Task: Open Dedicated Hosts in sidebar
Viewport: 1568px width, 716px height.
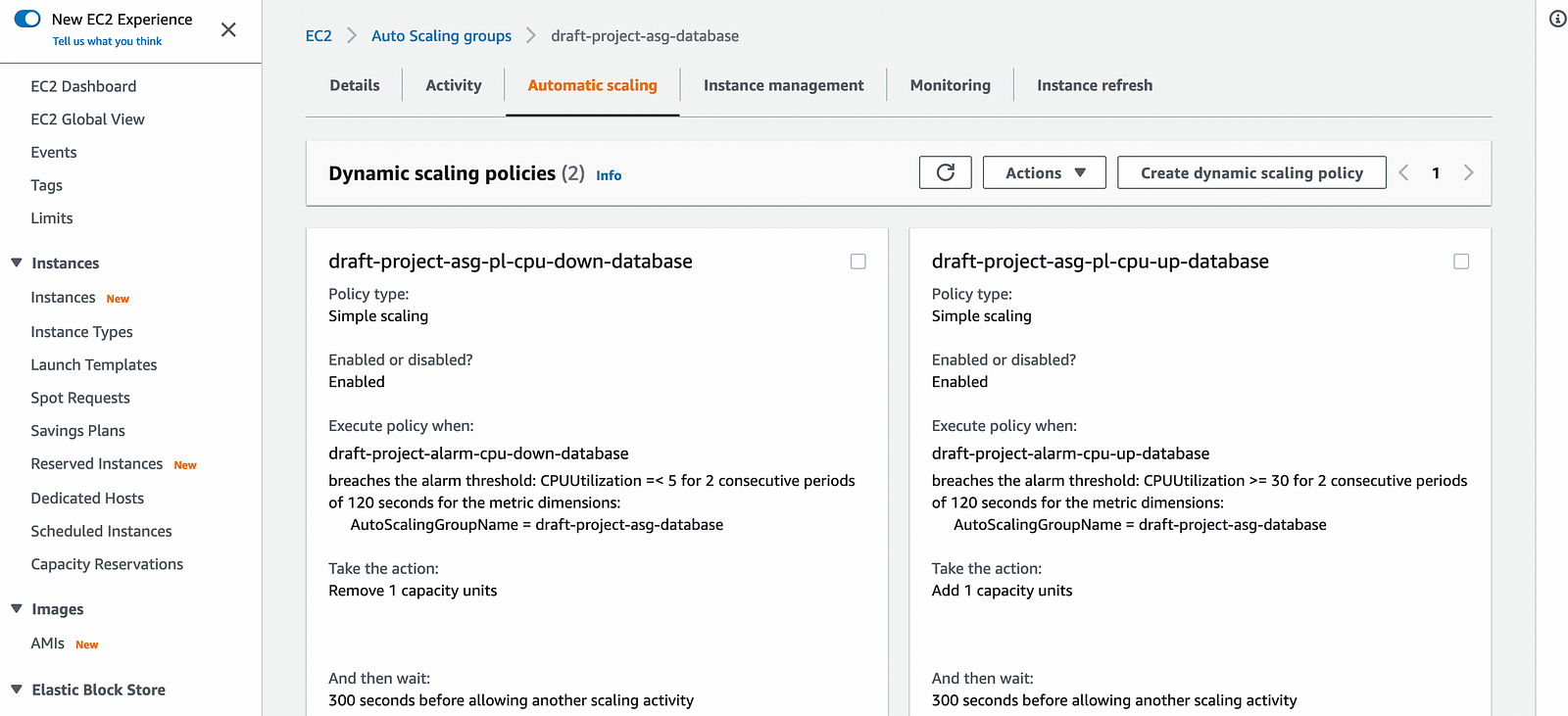Action: tap(87, 498)
